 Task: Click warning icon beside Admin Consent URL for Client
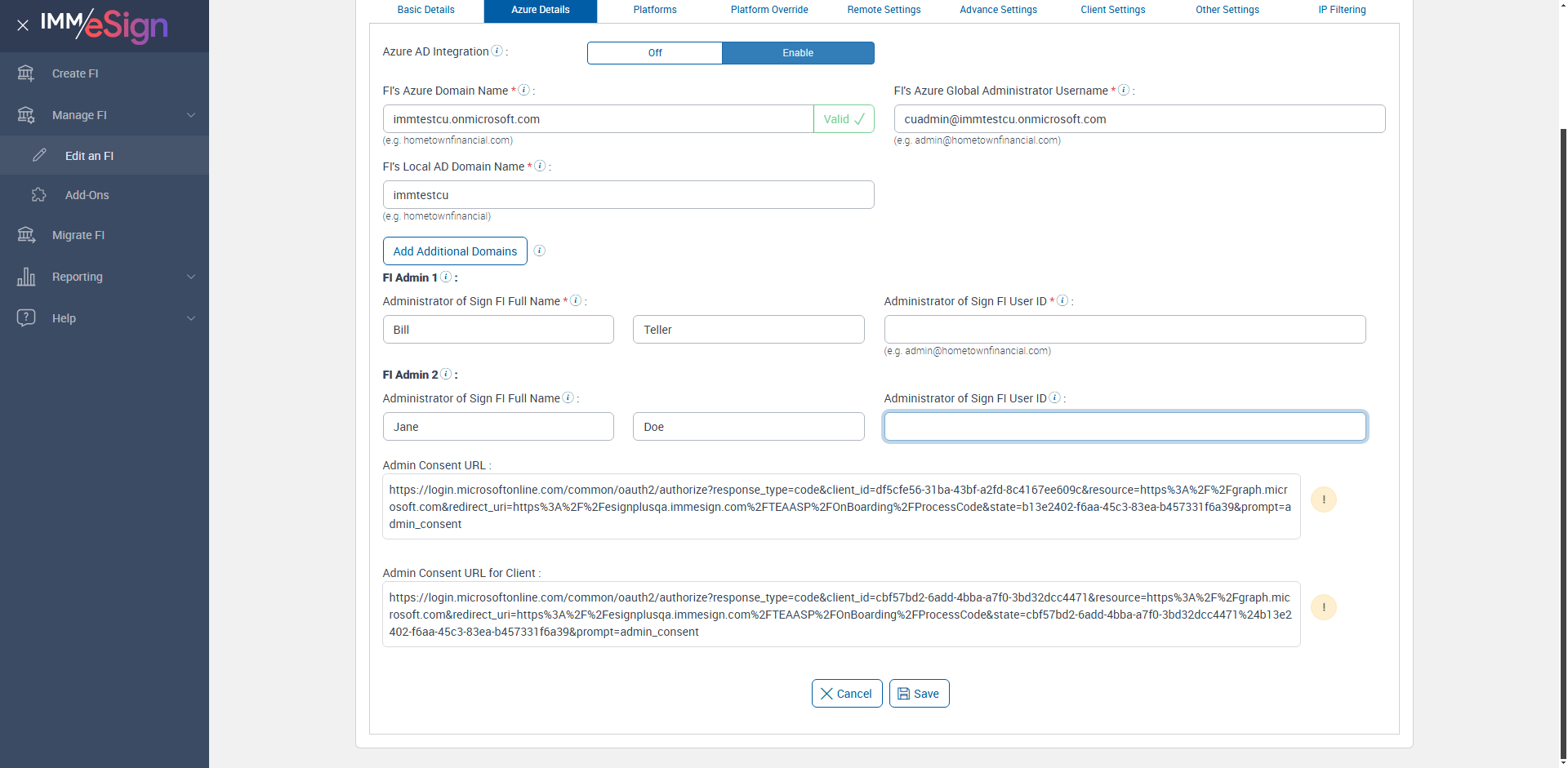(1324, 607)
